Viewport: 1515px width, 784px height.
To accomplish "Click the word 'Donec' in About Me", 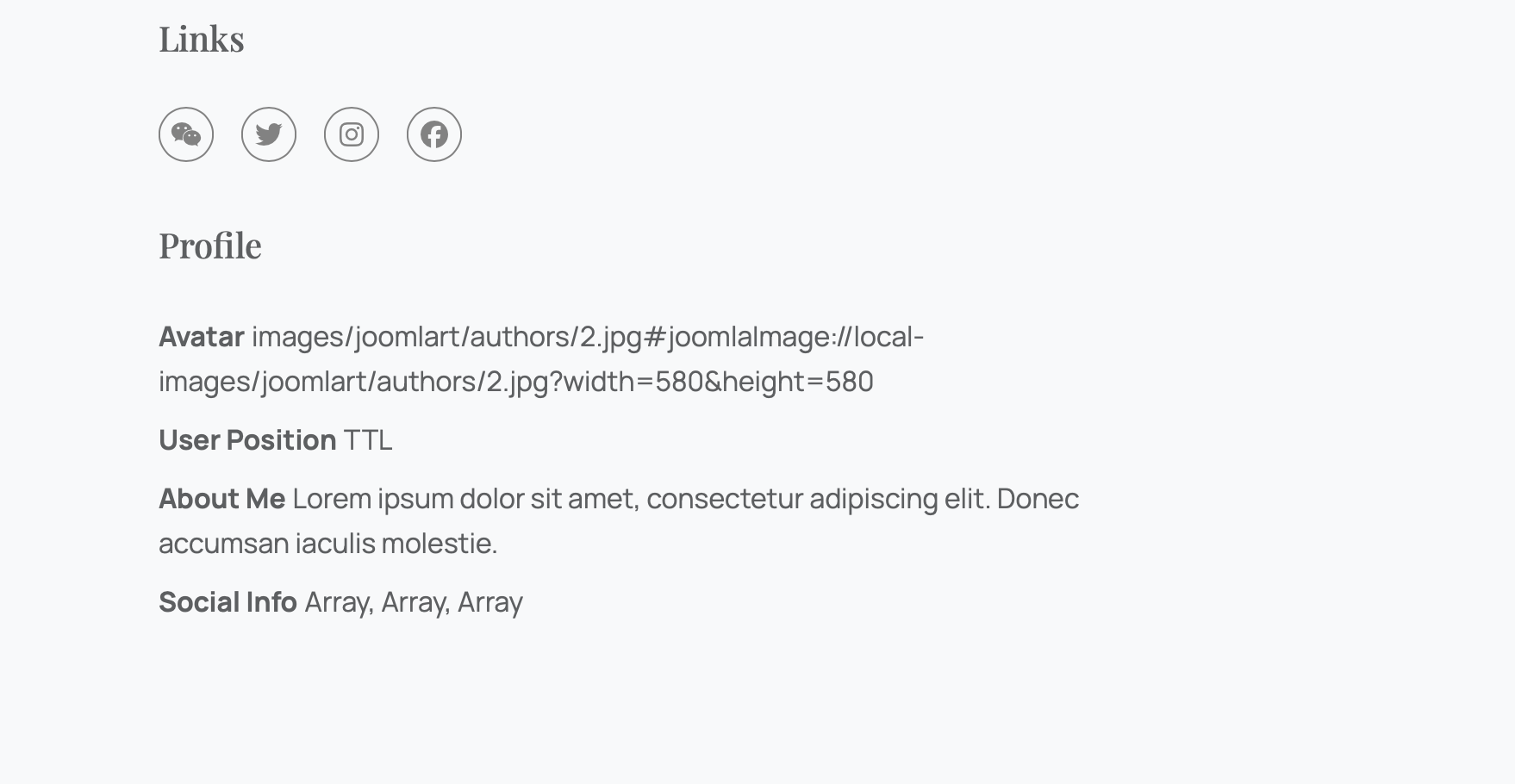I will [1038, 499].
